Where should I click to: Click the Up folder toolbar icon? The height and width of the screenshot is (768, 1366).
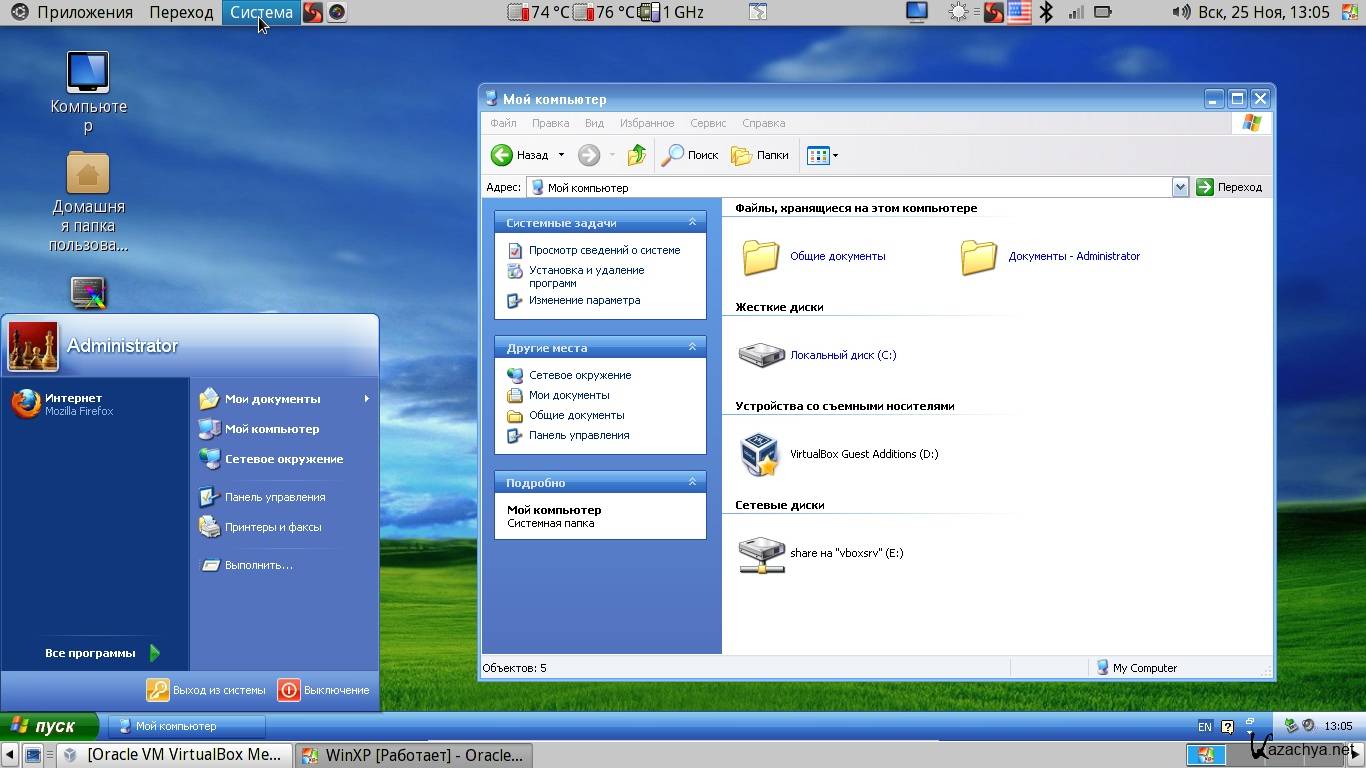637,155
